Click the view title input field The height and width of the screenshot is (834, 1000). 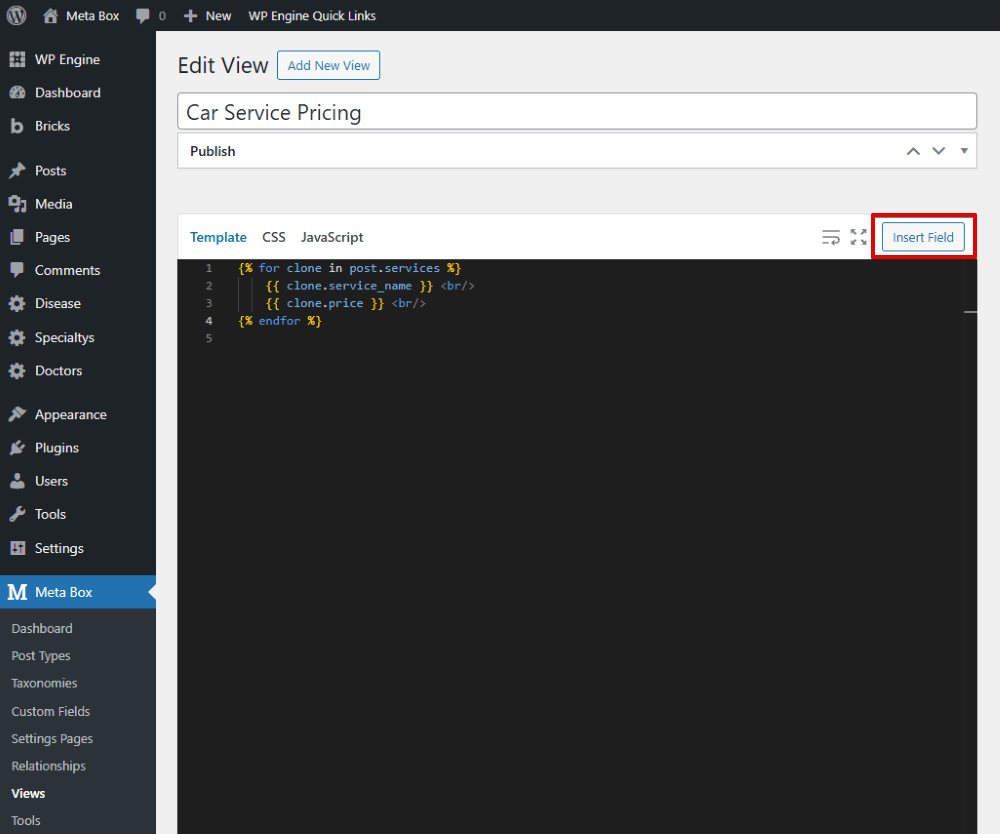[576, 112]
